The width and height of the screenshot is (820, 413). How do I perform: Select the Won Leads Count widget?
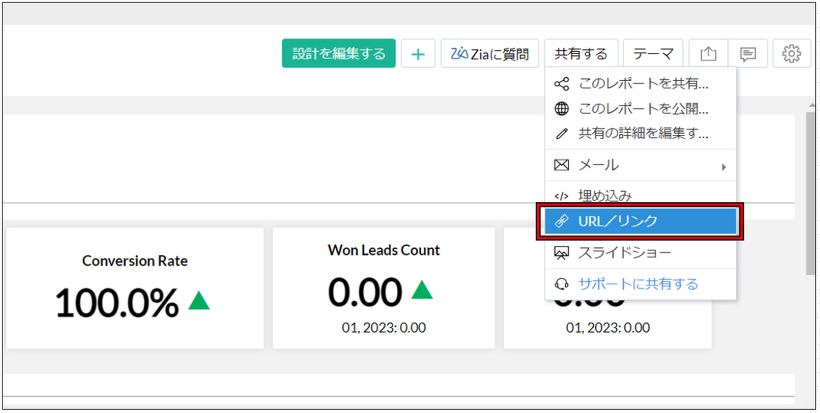tap(383, 288)
